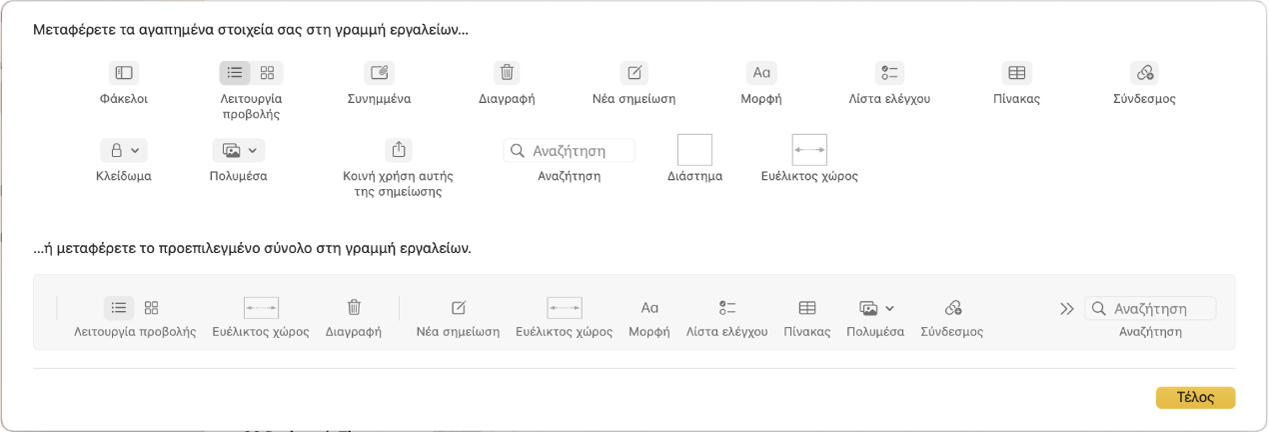This screenshot has width=1269, height=434.
Task: Open the Πολυμέσα dropdown in top palette
Action: click(239, 151)
